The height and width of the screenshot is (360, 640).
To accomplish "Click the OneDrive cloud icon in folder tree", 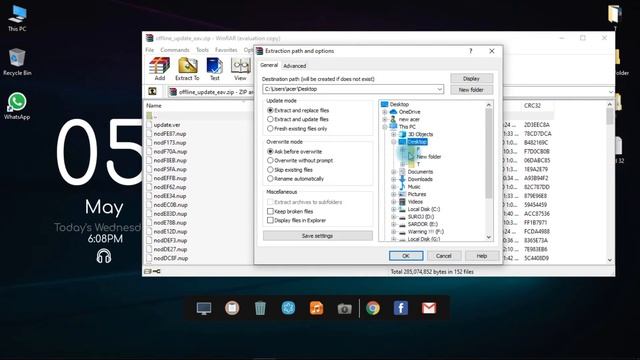I will [393, 111].
